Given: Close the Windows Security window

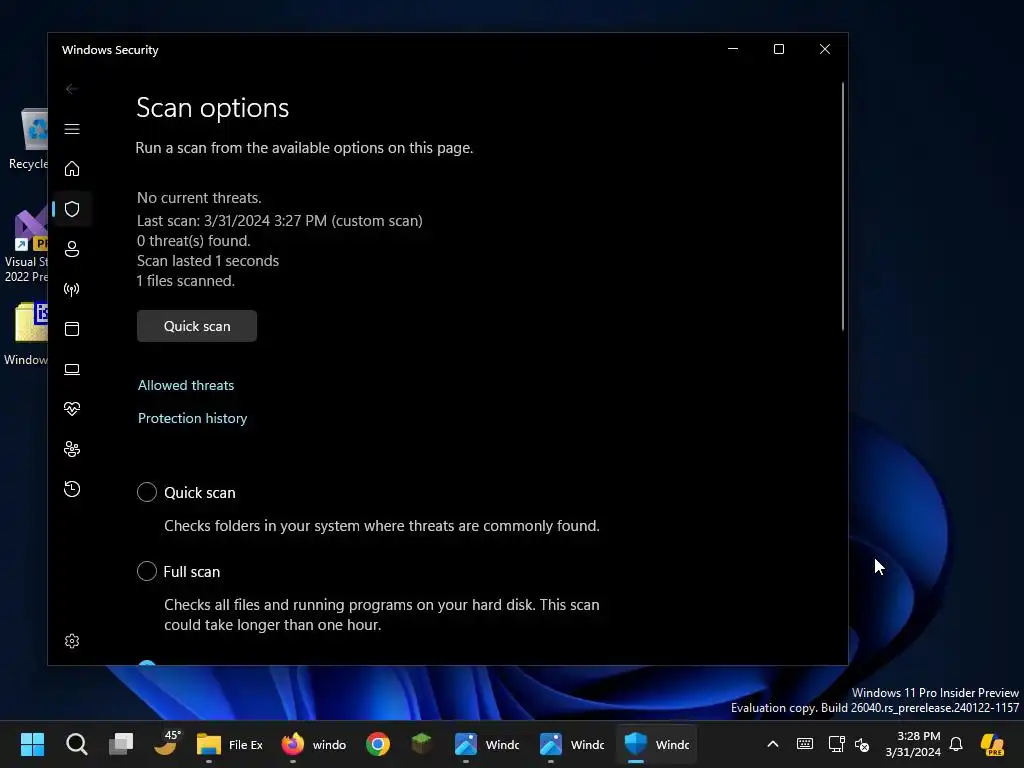Looking at the screenshot, I should point(825,49).
